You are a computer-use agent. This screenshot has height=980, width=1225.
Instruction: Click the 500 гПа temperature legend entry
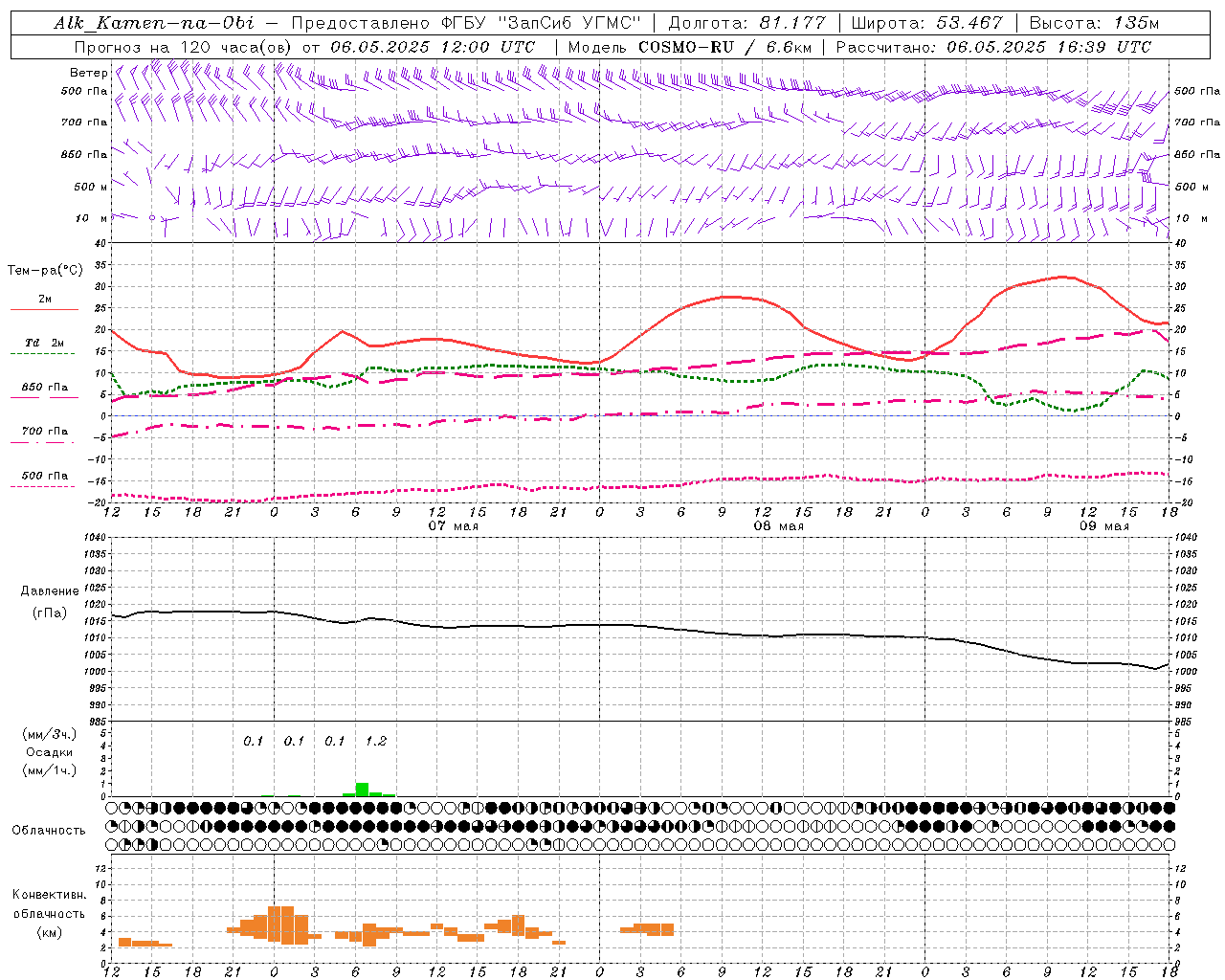coord(45,475)
